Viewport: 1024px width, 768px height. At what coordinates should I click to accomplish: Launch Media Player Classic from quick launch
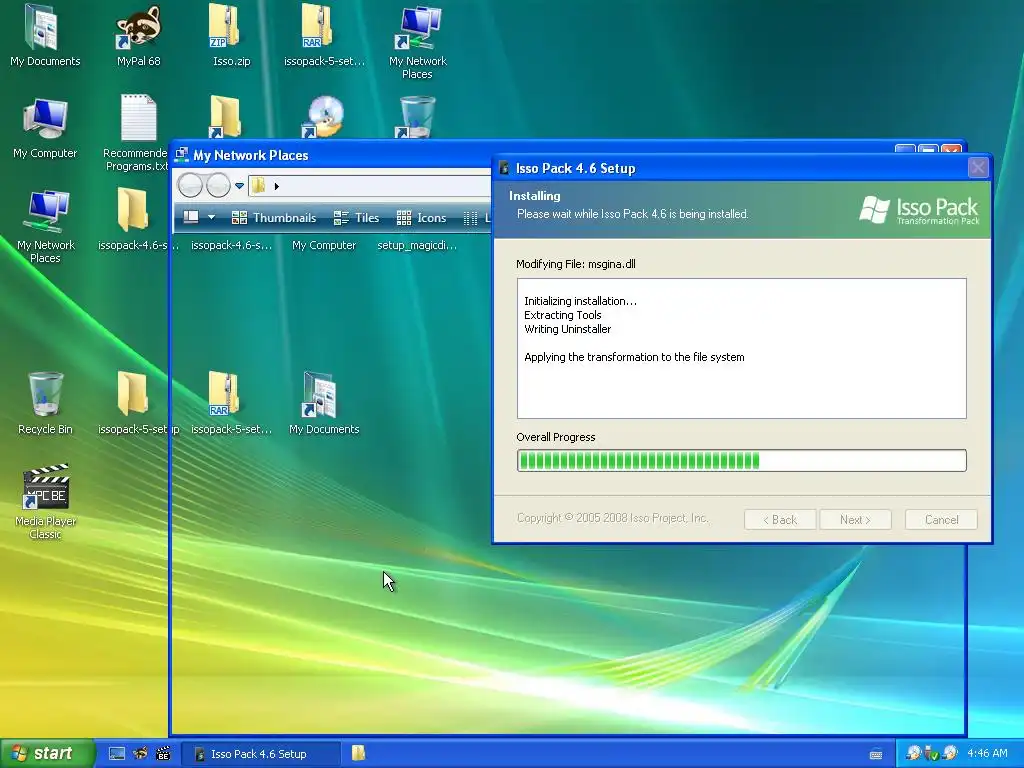pos(163,754)
